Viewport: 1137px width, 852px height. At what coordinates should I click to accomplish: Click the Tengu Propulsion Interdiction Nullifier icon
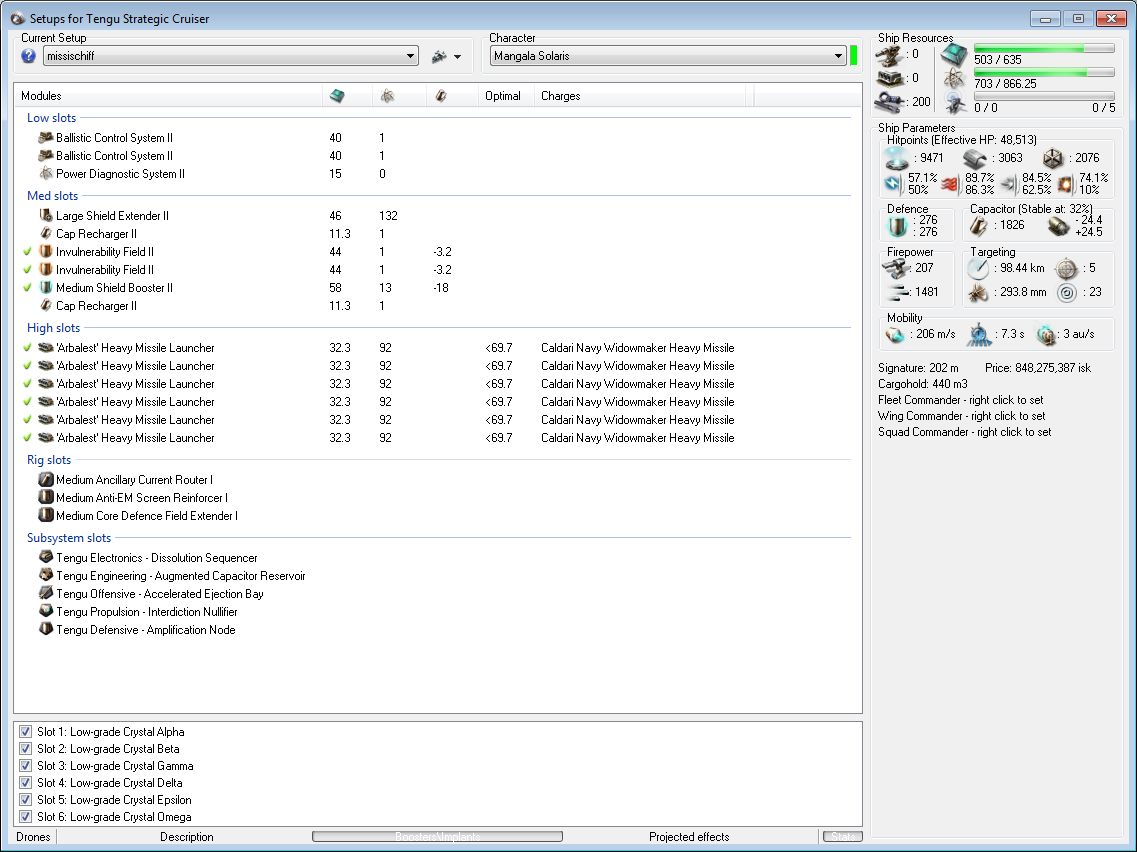click(x=45, y=612)
